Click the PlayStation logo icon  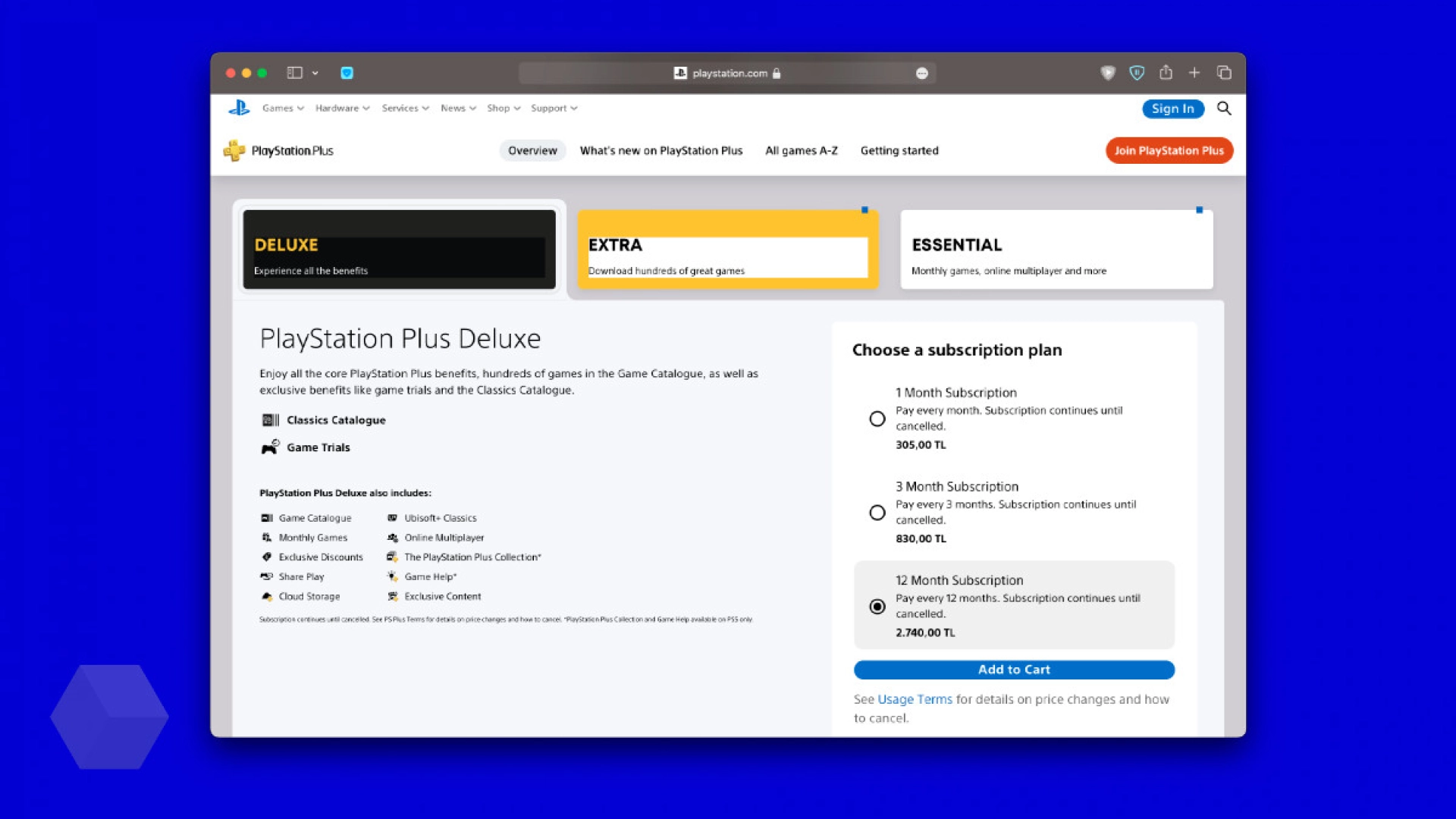(x=239, y=108)
